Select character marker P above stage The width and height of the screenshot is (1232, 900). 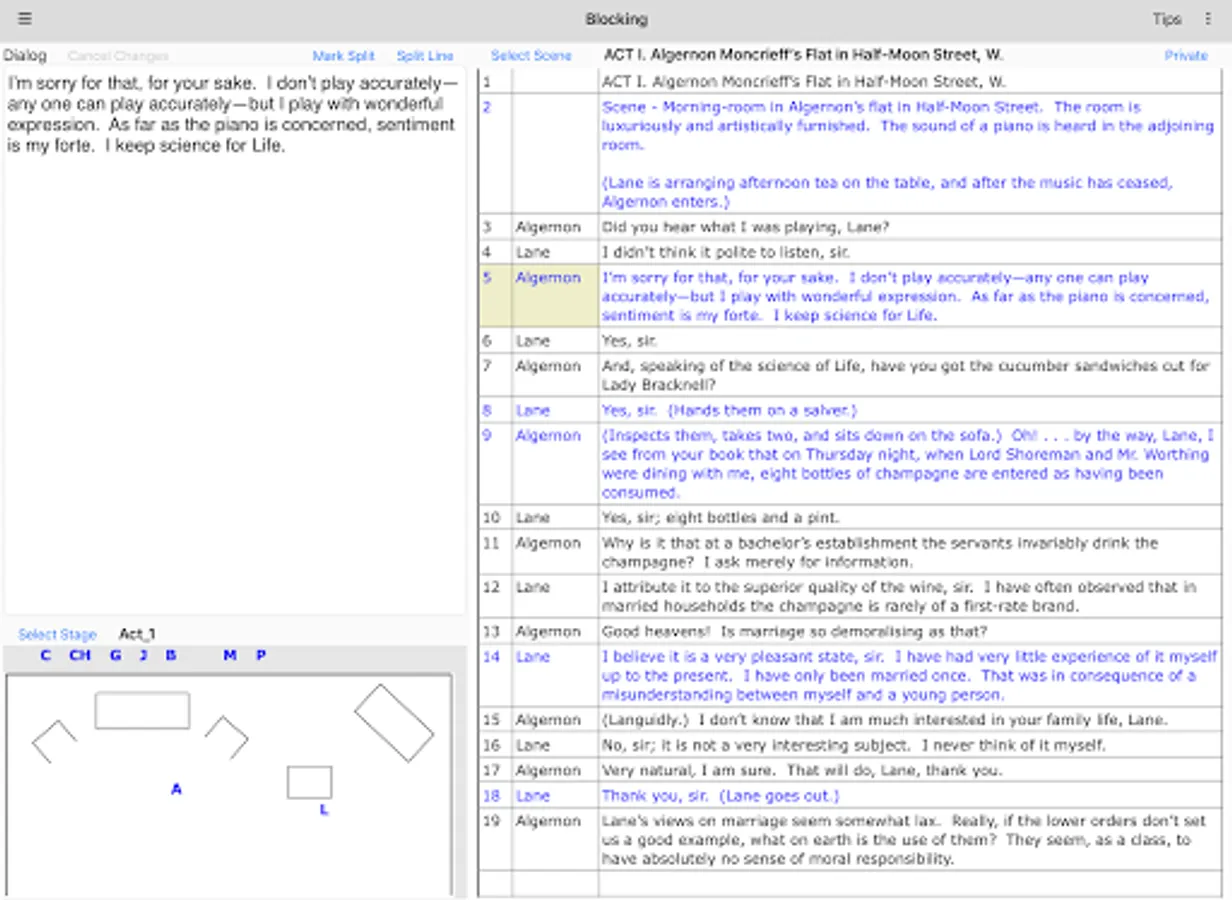pyautogui.click(x=261, y=655)
